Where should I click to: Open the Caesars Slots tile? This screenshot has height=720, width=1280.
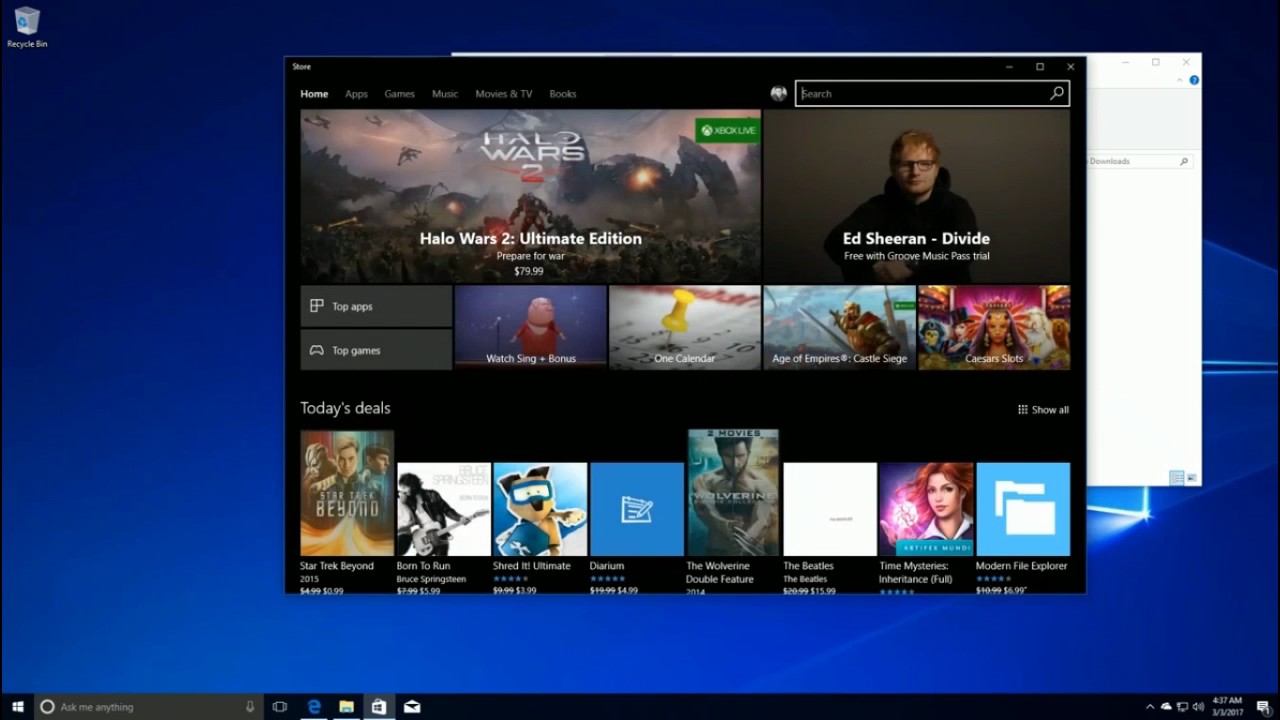tap(994, 328)
